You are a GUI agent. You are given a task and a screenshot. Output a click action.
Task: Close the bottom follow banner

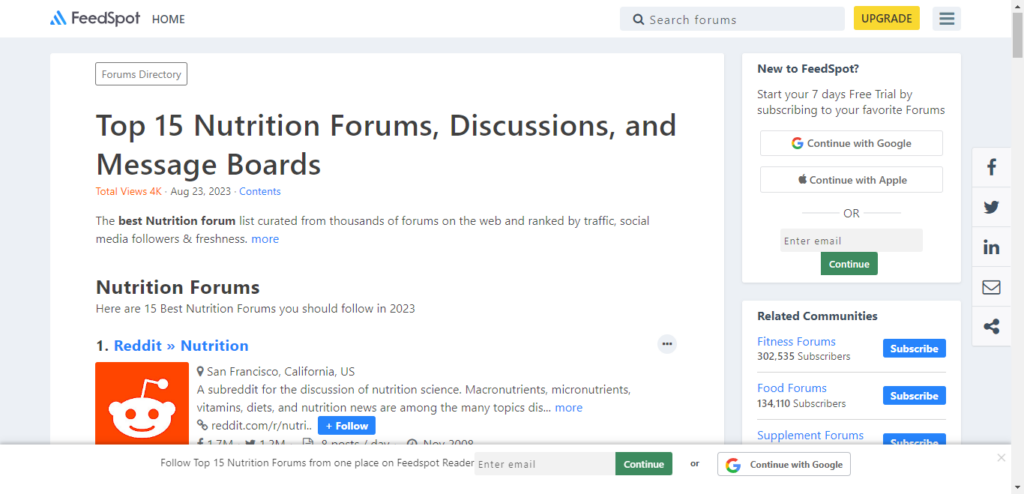tap(1001, 457)
